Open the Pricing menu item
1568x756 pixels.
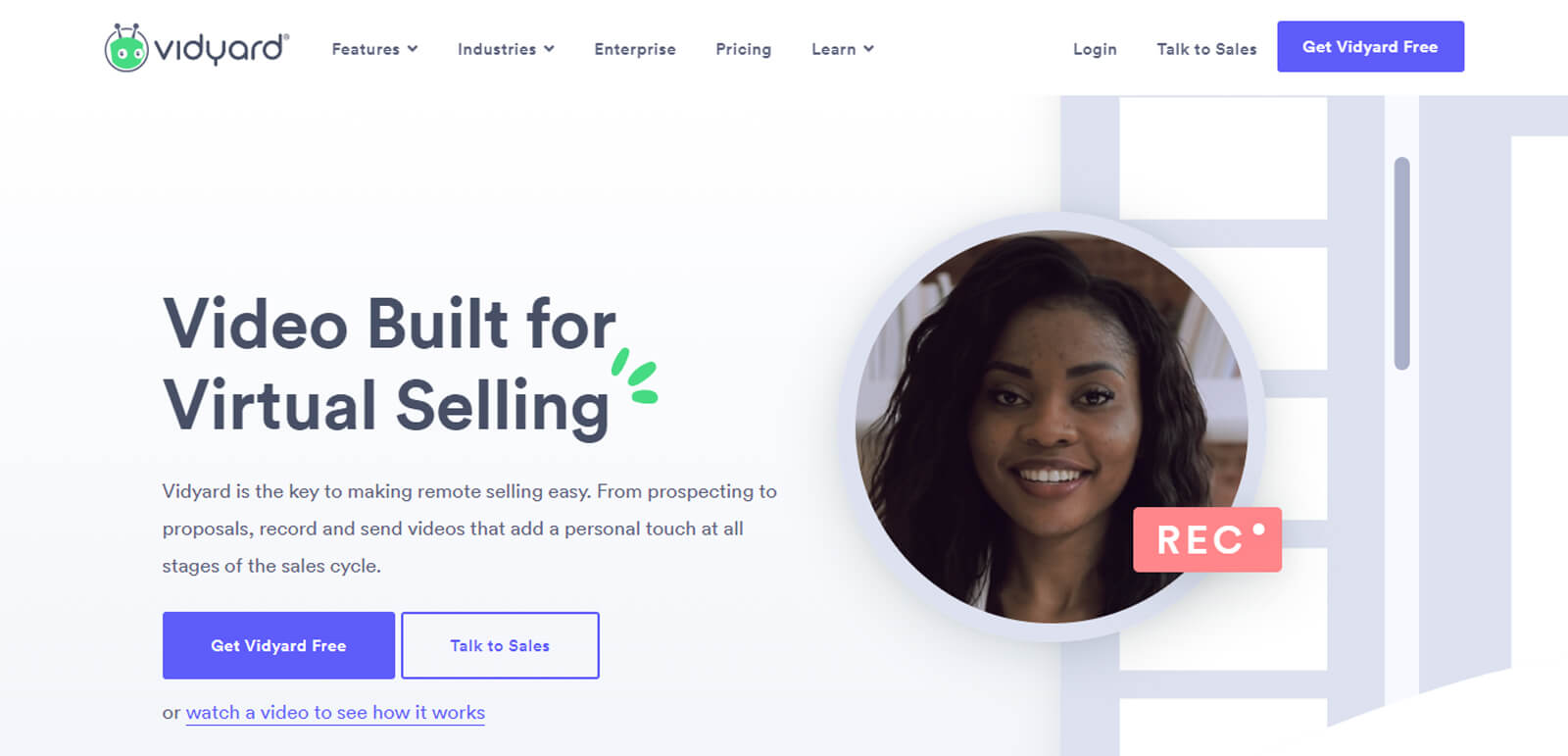tap(744, 49)
